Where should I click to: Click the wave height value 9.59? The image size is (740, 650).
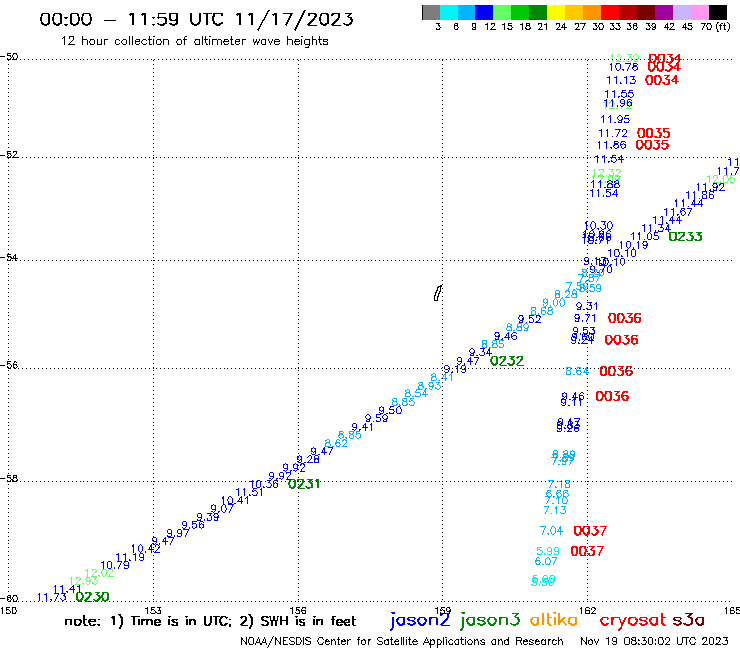click(x=377, y=418)
